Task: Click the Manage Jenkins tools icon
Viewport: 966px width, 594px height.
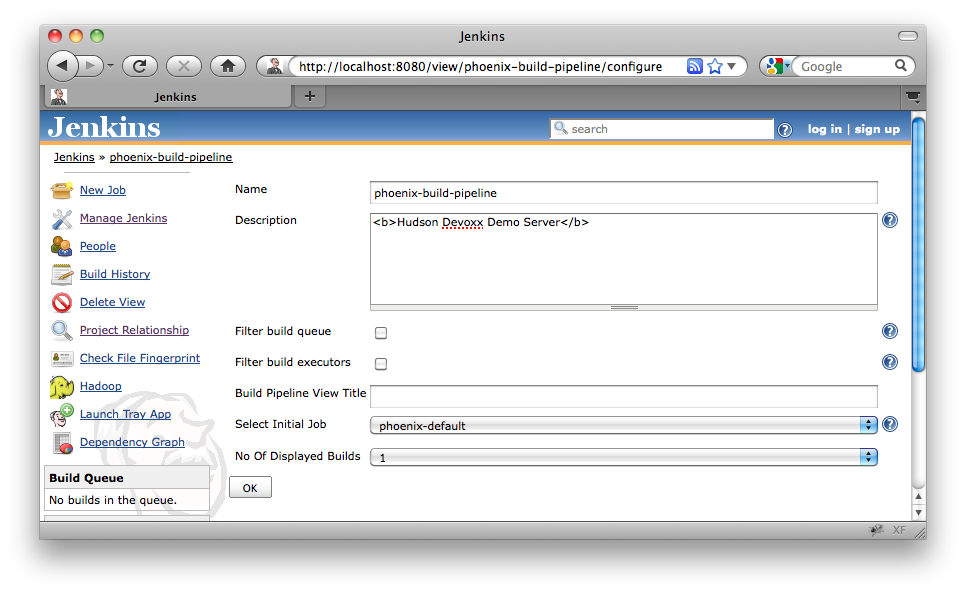Action: click(x=62, y=219)
